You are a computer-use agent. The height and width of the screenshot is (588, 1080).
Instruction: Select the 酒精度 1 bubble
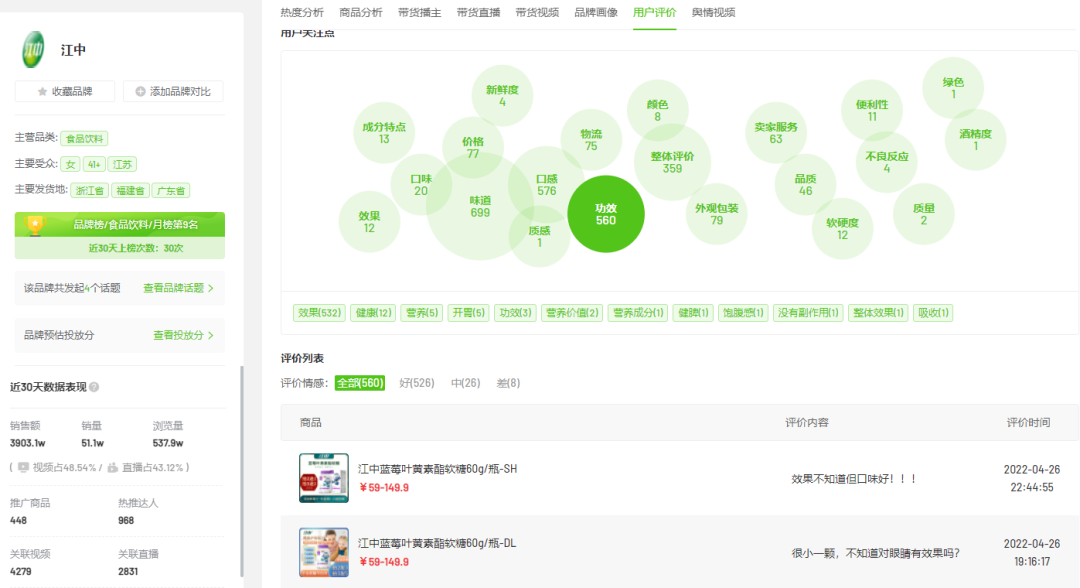pyautogui.click(x=975, y=140)
